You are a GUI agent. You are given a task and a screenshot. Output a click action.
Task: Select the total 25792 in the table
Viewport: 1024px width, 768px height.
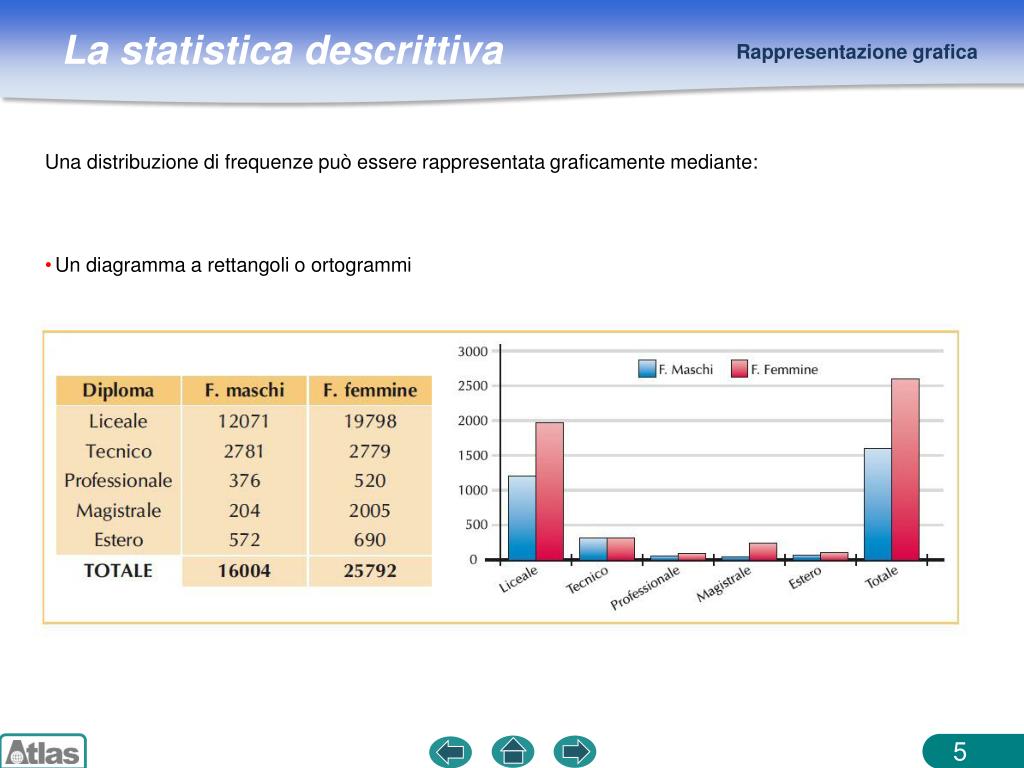[370, 571]
